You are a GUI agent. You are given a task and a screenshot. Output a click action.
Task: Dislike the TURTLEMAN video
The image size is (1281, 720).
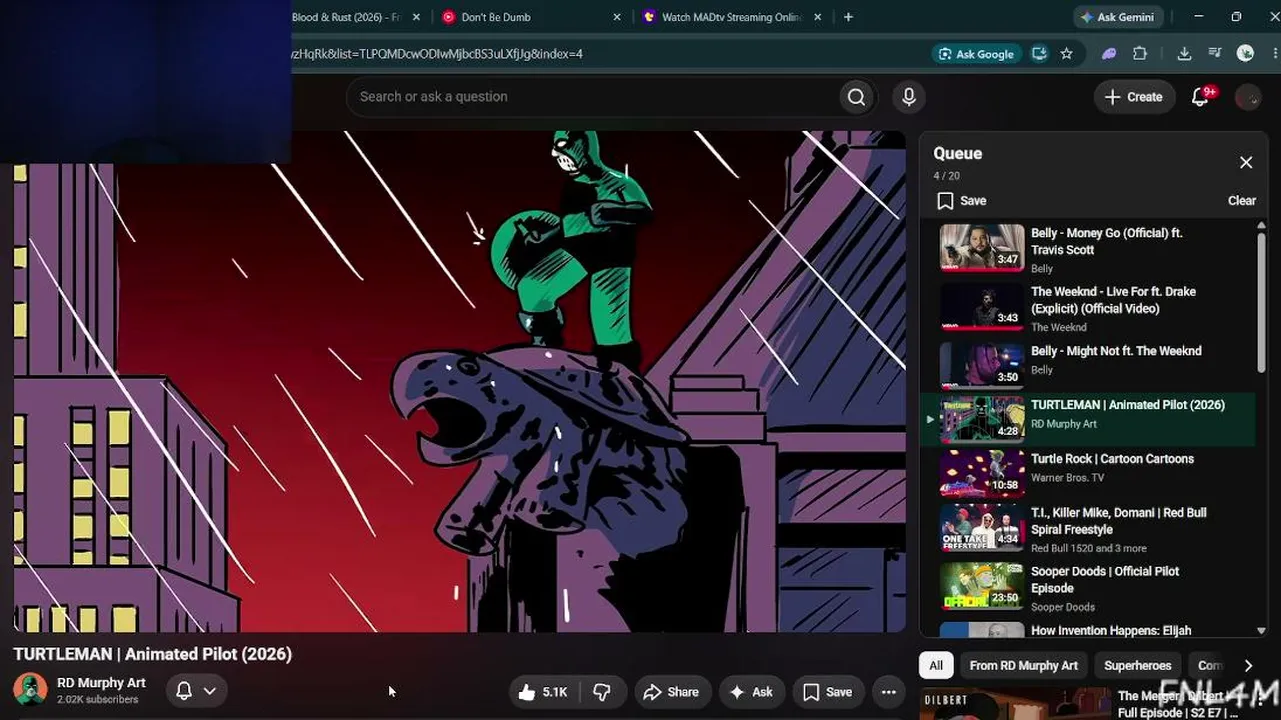tap(602, 692)
